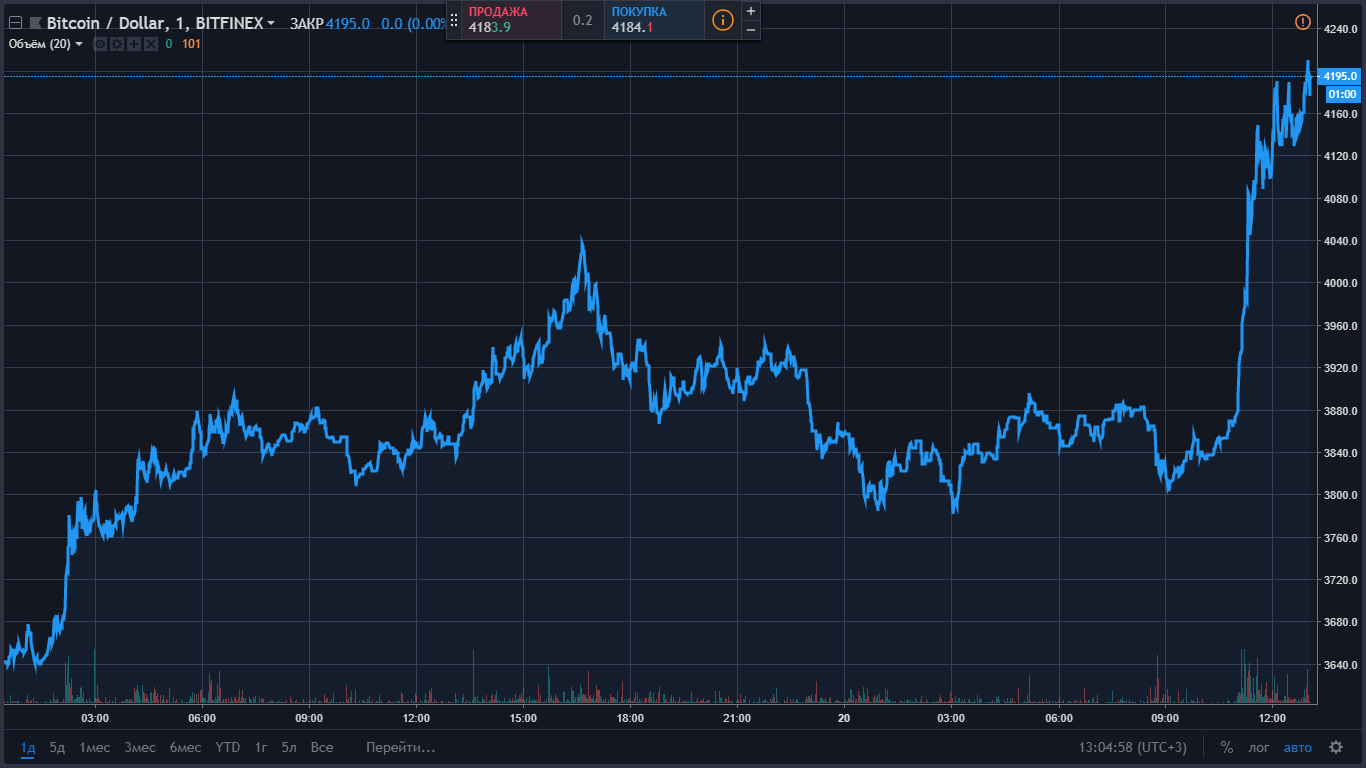Screen dimensions: 1366x768
Task: Click the 01:00 countdown label
Action: (x=1342, y=94)
